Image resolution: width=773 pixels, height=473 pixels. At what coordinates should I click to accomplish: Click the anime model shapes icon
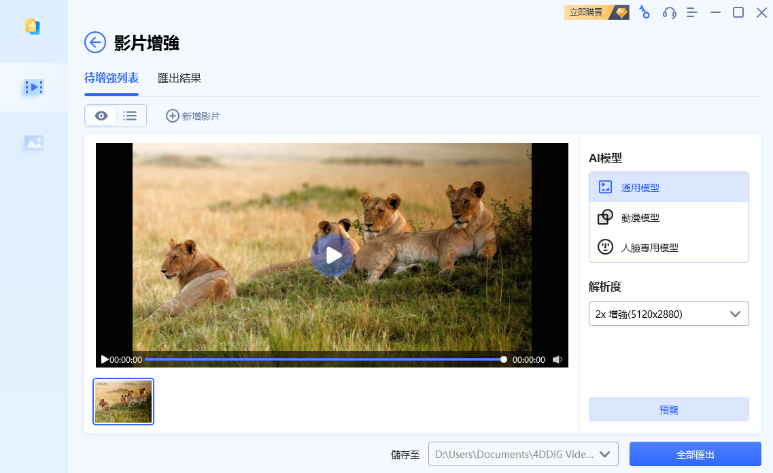605,217
